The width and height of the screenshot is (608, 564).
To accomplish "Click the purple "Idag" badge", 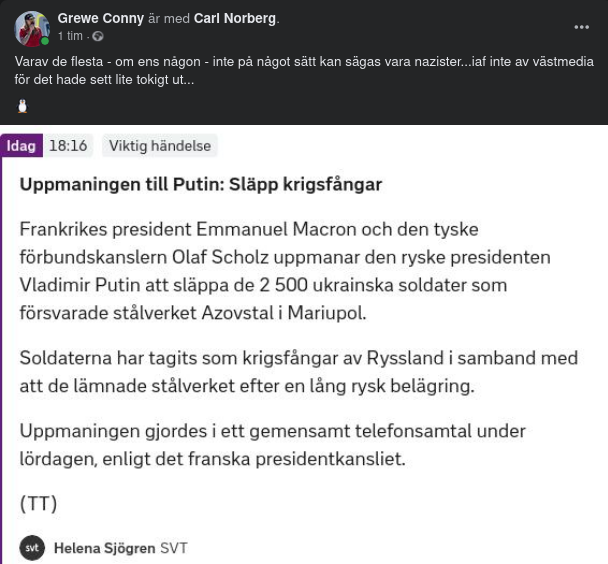I will (x=21, y=146).
